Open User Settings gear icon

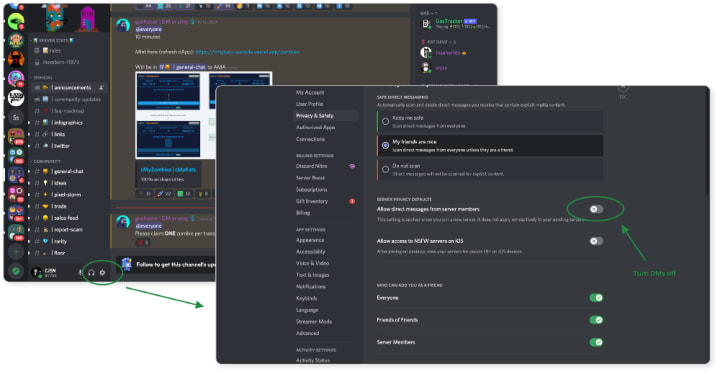(x=102, y=272)
